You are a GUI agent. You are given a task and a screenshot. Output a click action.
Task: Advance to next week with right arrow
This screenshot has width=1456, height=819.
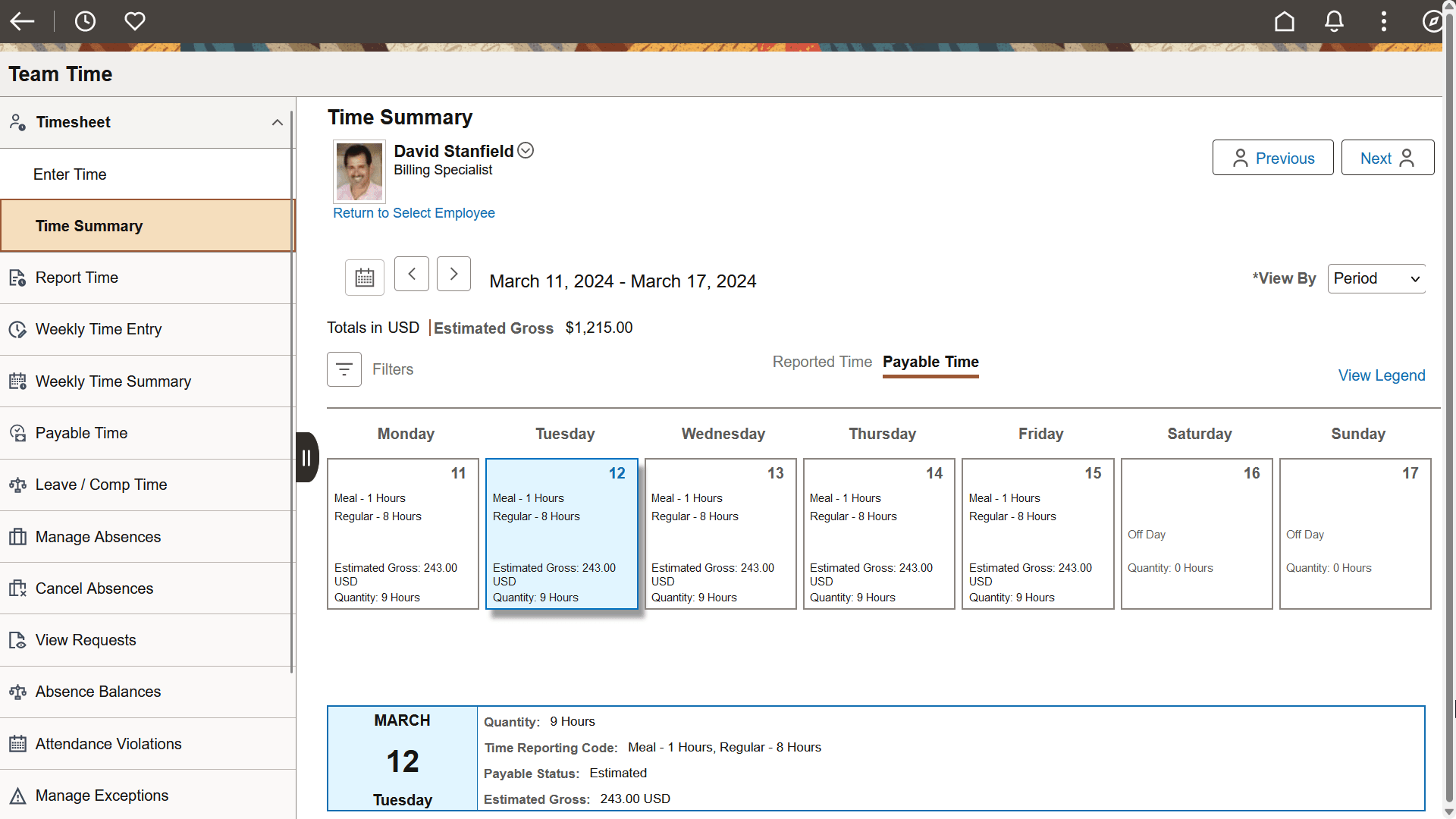[453, 274]
